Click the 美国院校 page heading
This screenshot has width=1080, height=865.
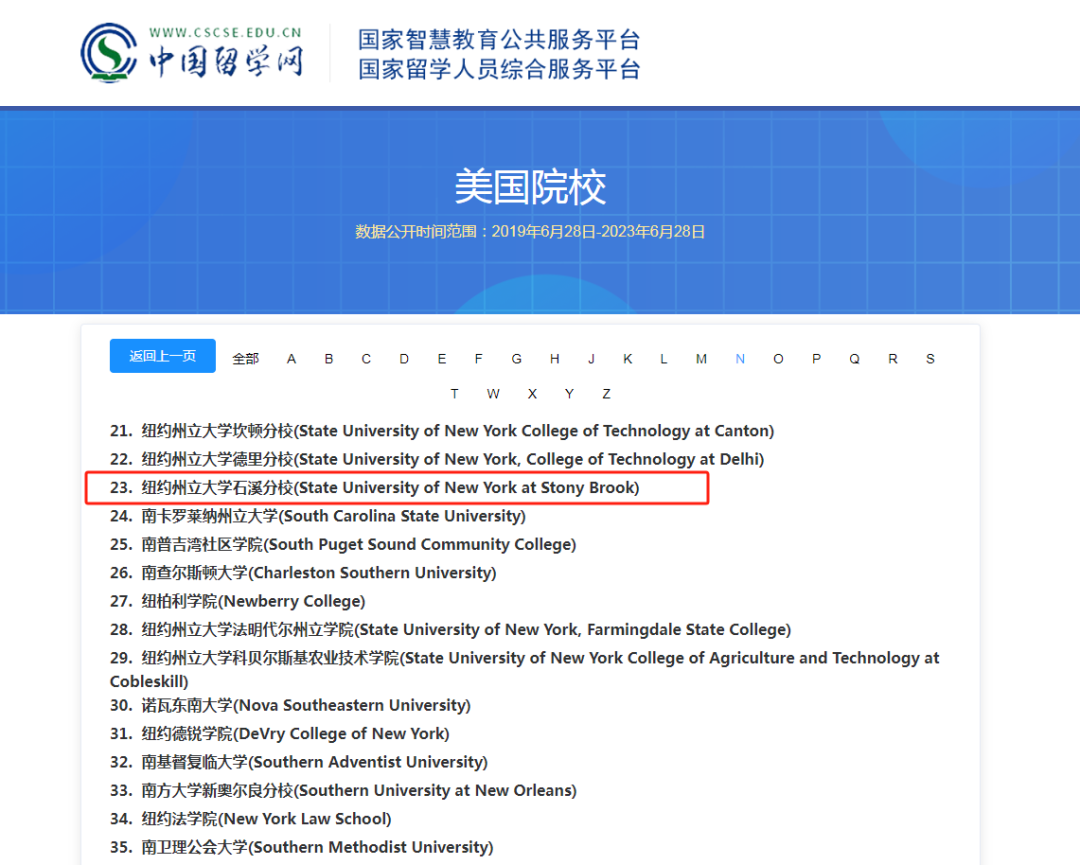pos(530,187)
